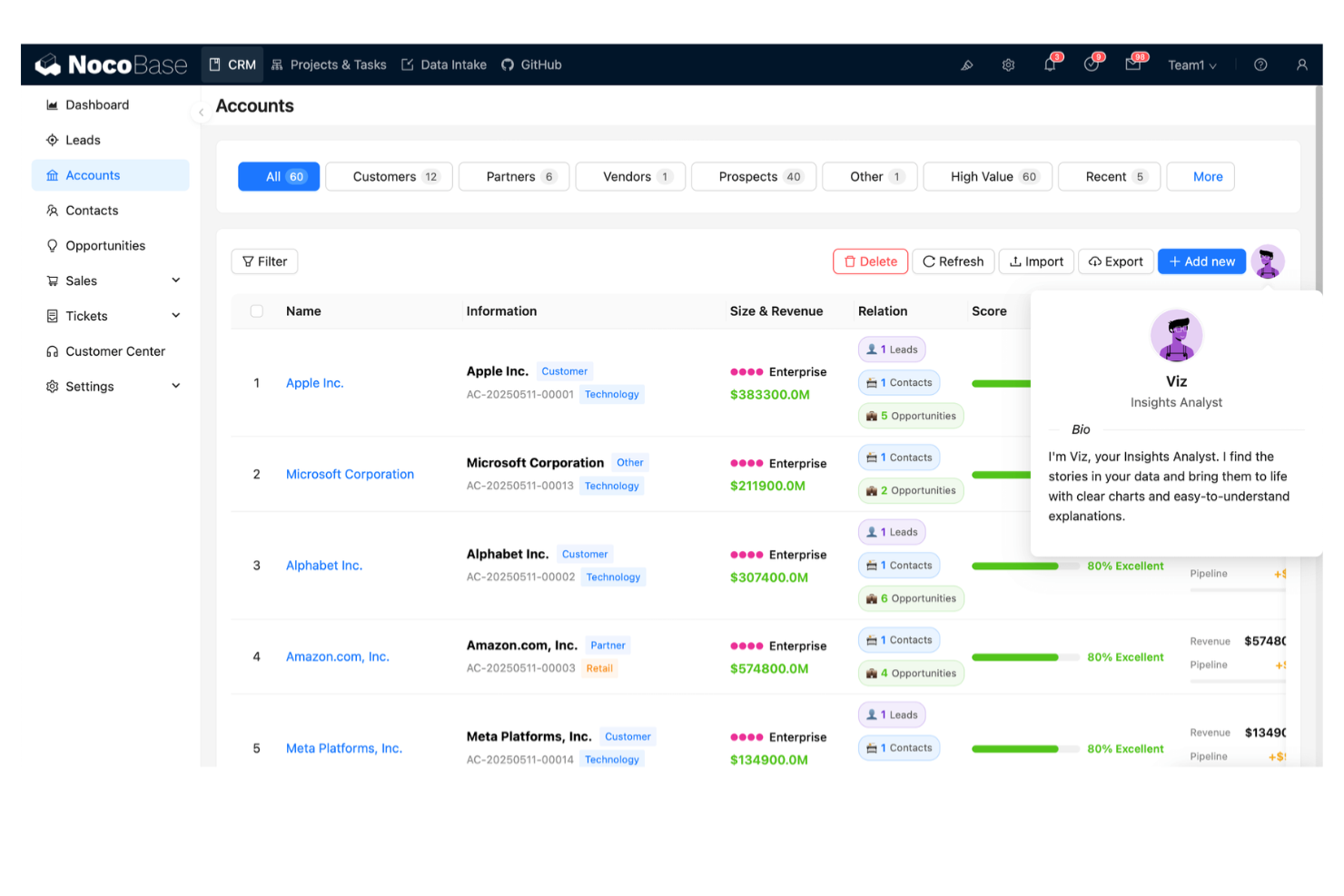Click the CRM book icon
Image resolution: width=1344 pixels, height=896 pixels.
(x=215, y=65)
